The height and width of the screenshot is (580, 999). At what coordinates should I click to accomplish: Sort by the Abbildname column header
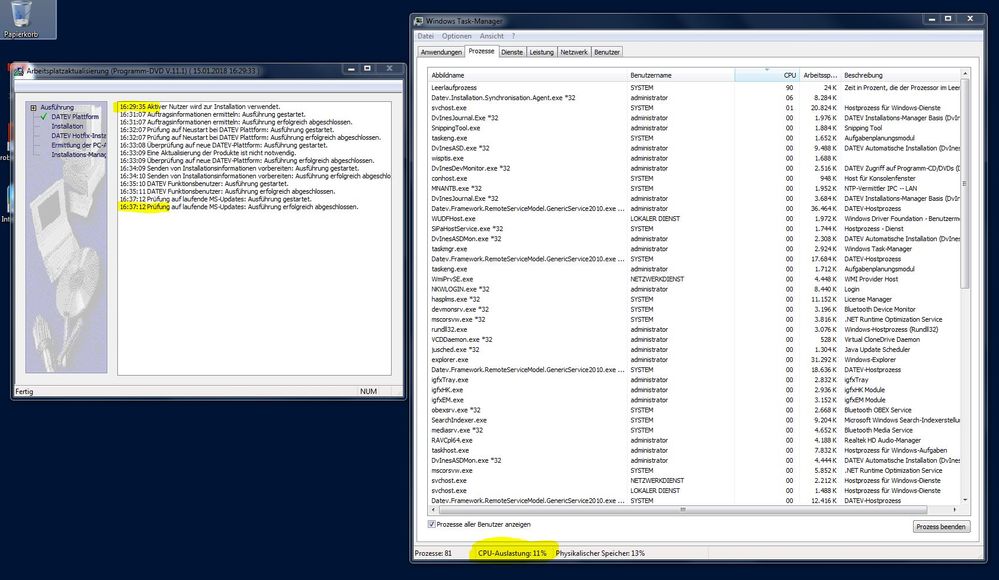(528, 75)
